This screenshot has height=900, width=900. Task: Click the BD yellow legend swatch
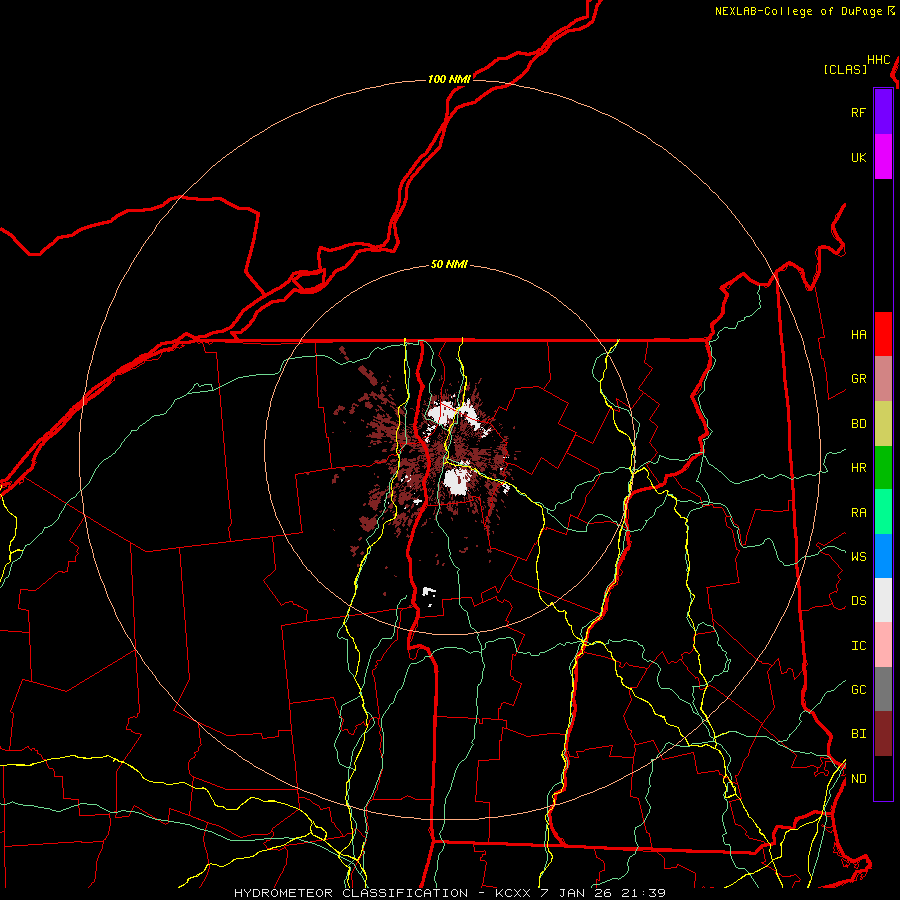(x=883, y=423)
